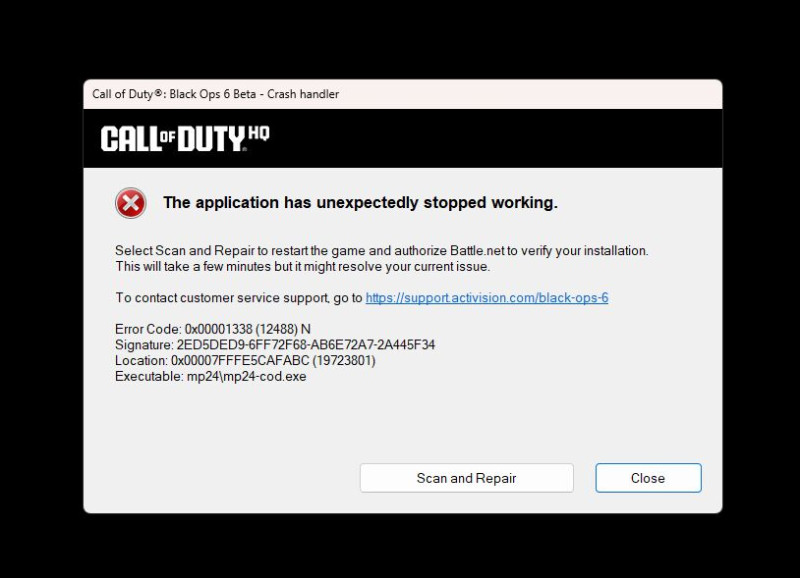Click the red error X icon
This screenshot has width=800, height=578.
131,203
